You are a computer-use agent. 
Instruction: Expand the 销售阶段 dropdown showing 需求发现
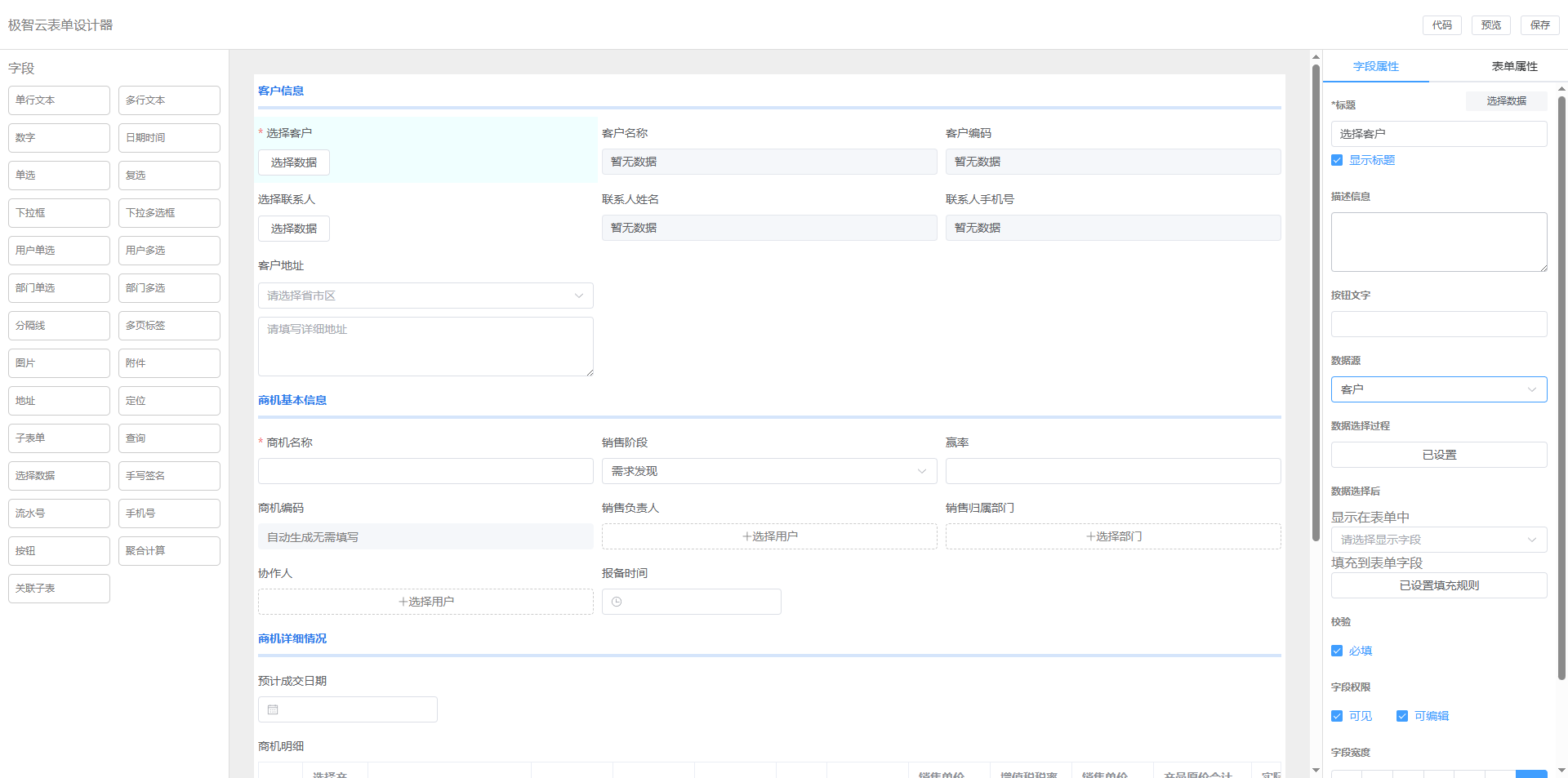click(768, 471)
